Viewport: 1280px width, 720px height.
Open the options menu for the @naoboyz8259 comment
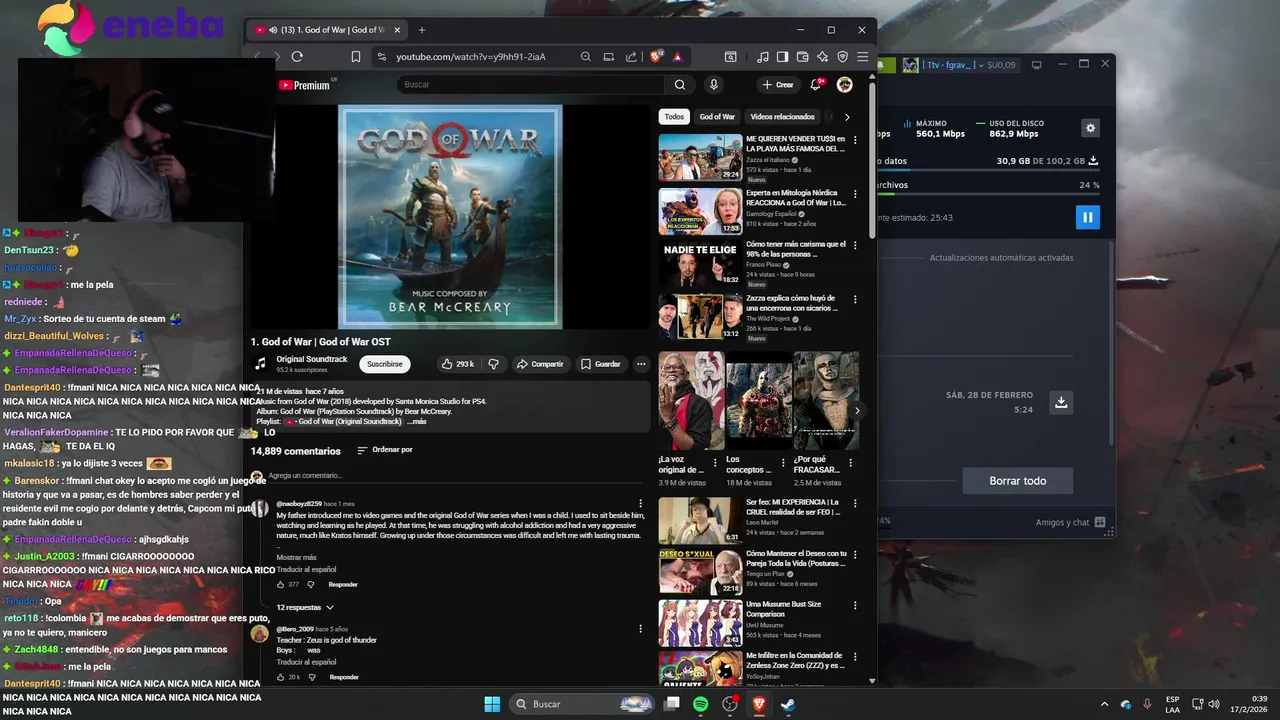click(641, 504)
